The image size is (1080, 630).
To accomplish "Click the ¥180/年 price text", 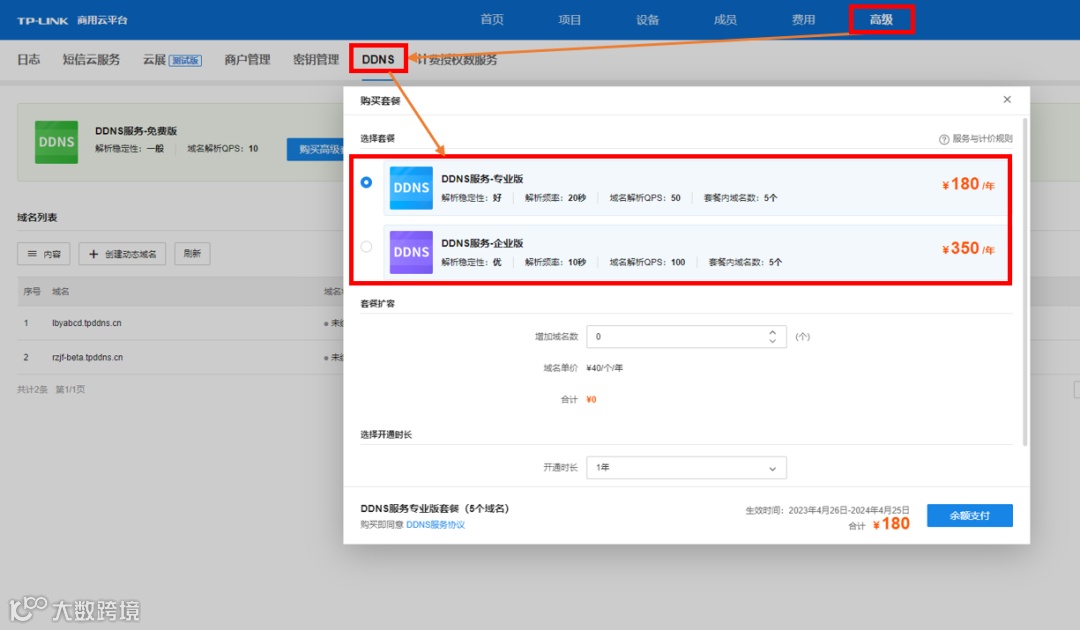I will [968, 185].
